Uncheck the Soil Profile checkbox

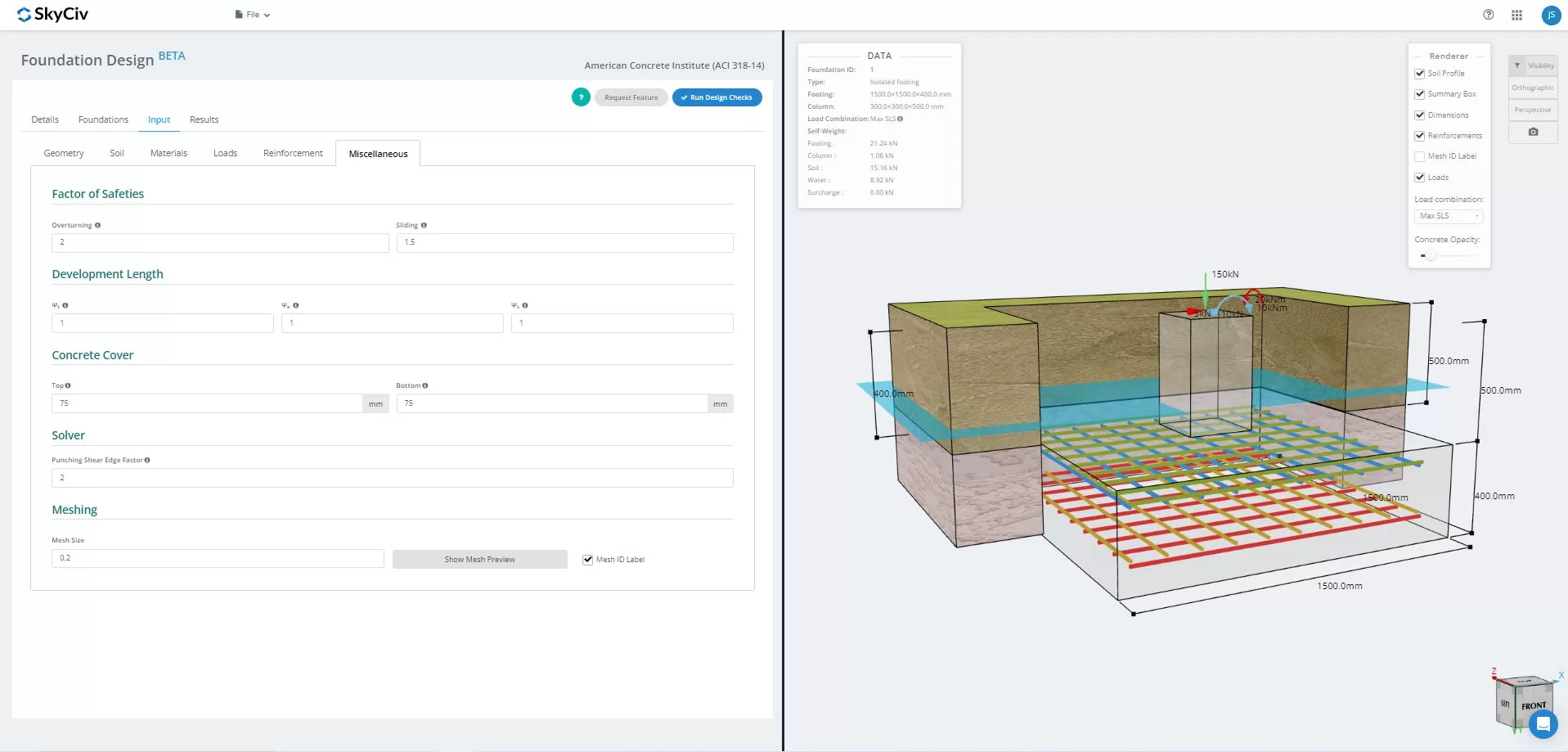click(x=1420, y=74)
